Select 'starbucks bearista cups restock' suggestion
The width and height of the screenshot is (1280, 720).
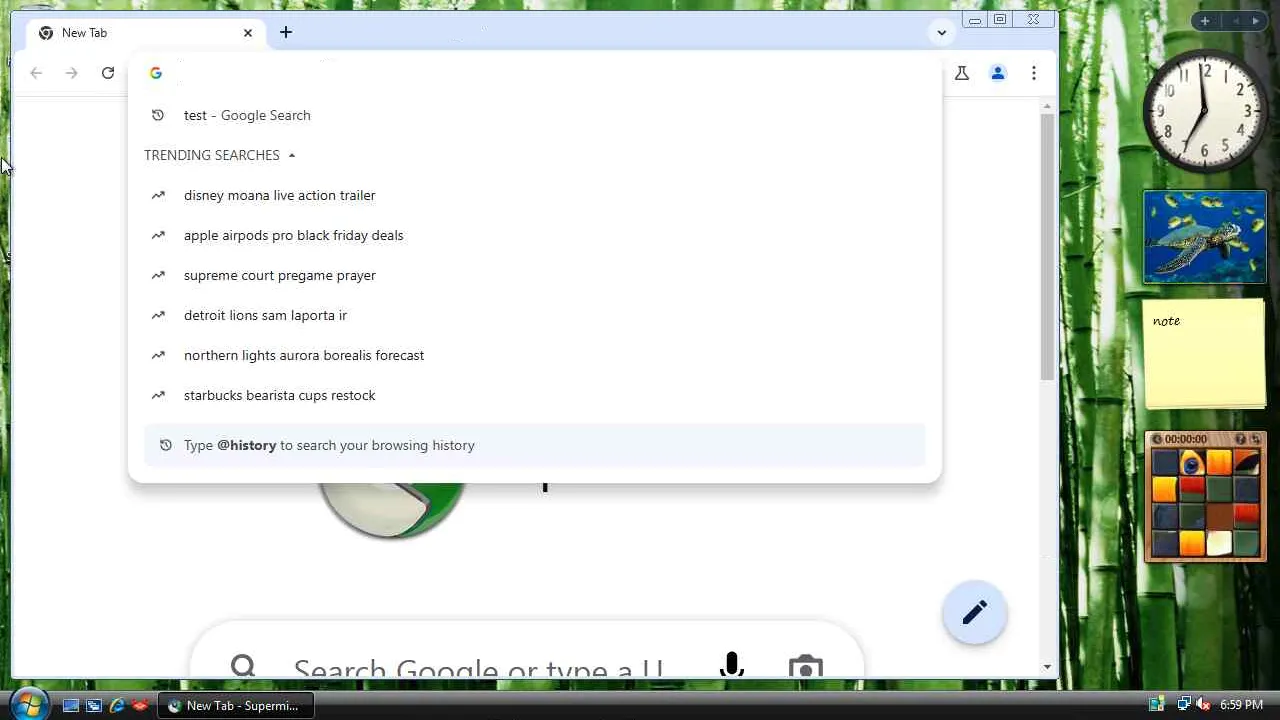tap(535, 395)
